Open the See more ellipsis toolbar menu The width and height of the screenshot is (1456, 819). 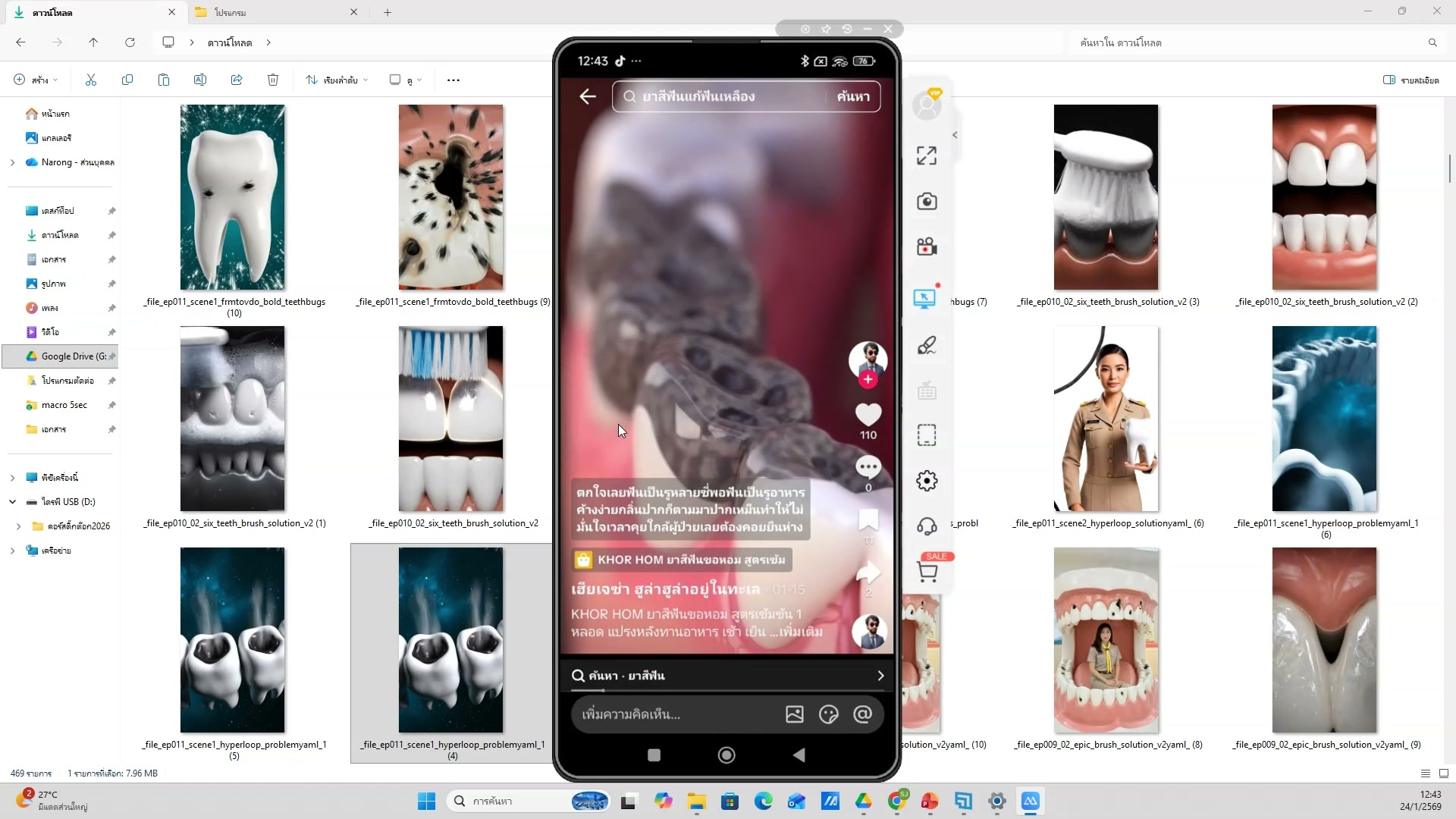pos(453,80)
